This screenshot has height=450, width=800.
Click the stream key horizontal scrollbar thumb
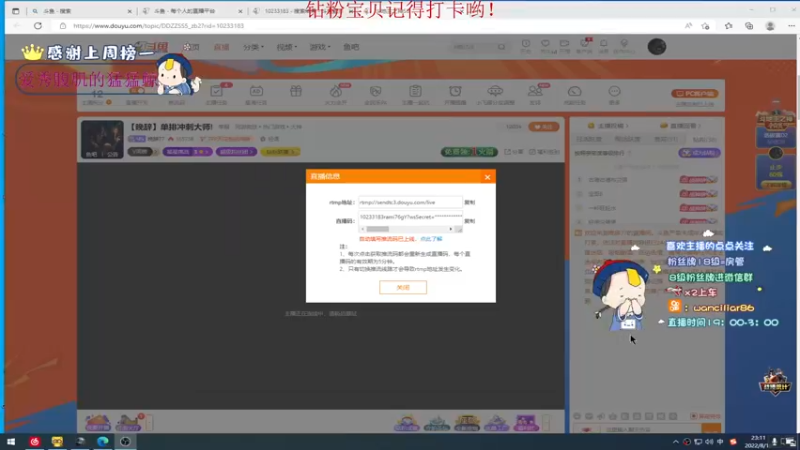pyautogui.click(x=378, y=229)
